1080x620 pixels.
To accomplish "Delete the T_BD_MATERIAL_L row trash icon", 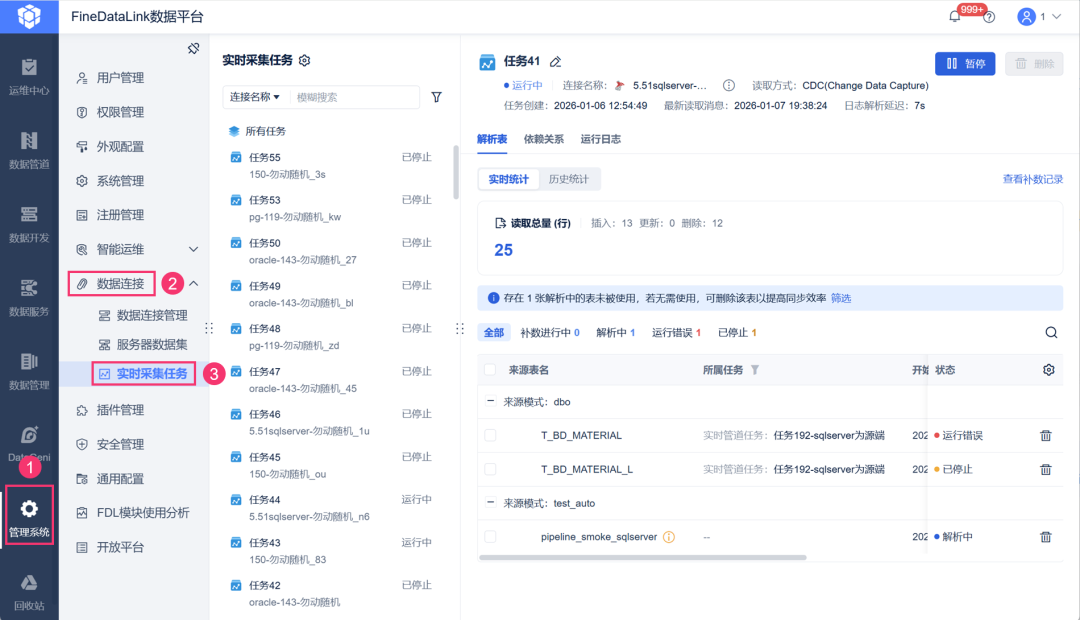I will [x=1046, y=469].
